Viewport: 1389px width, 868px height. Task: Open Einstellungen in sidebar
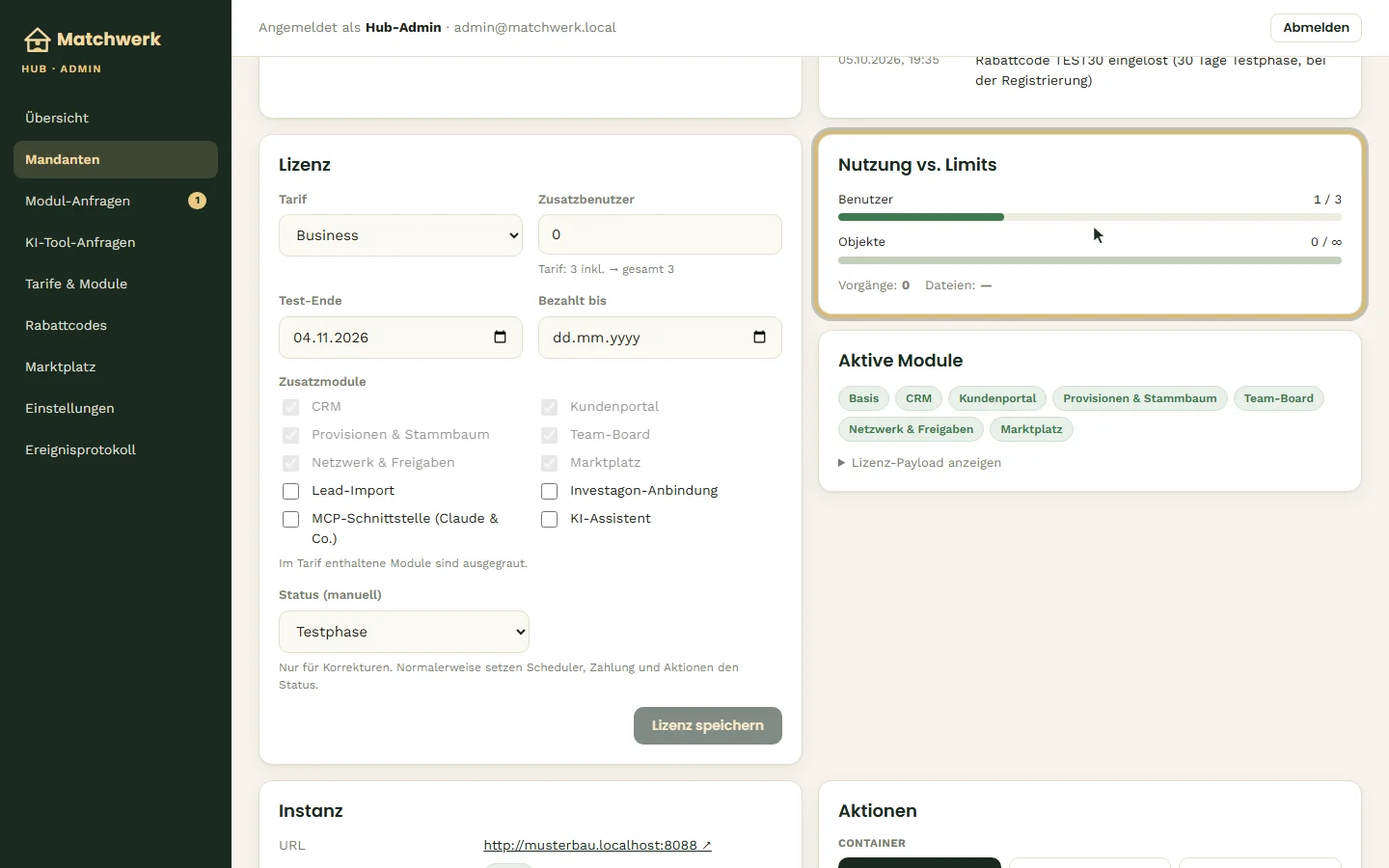[116, 408]
